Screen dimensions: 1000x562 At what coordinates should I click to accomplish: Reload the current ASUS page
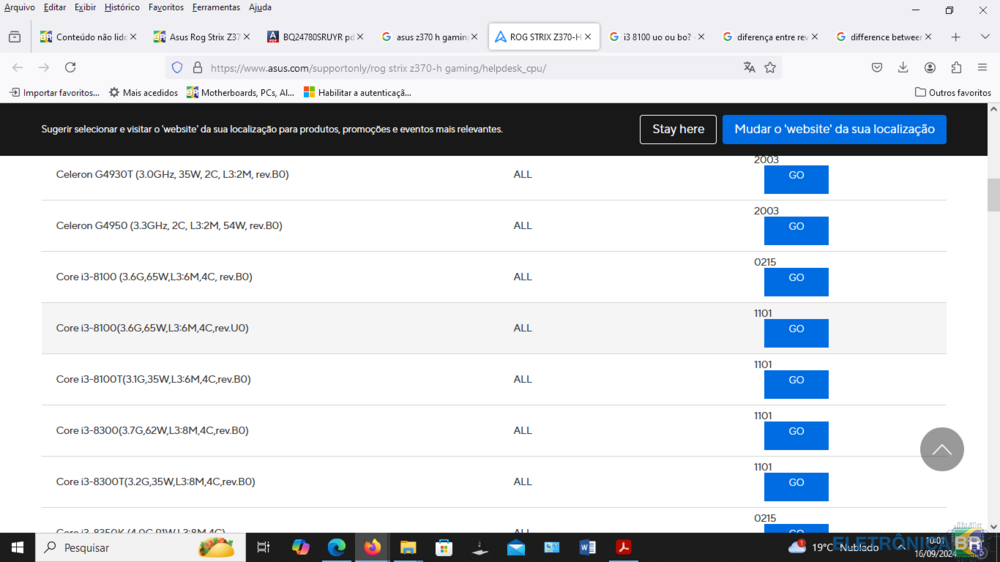[x=70, y=68]
